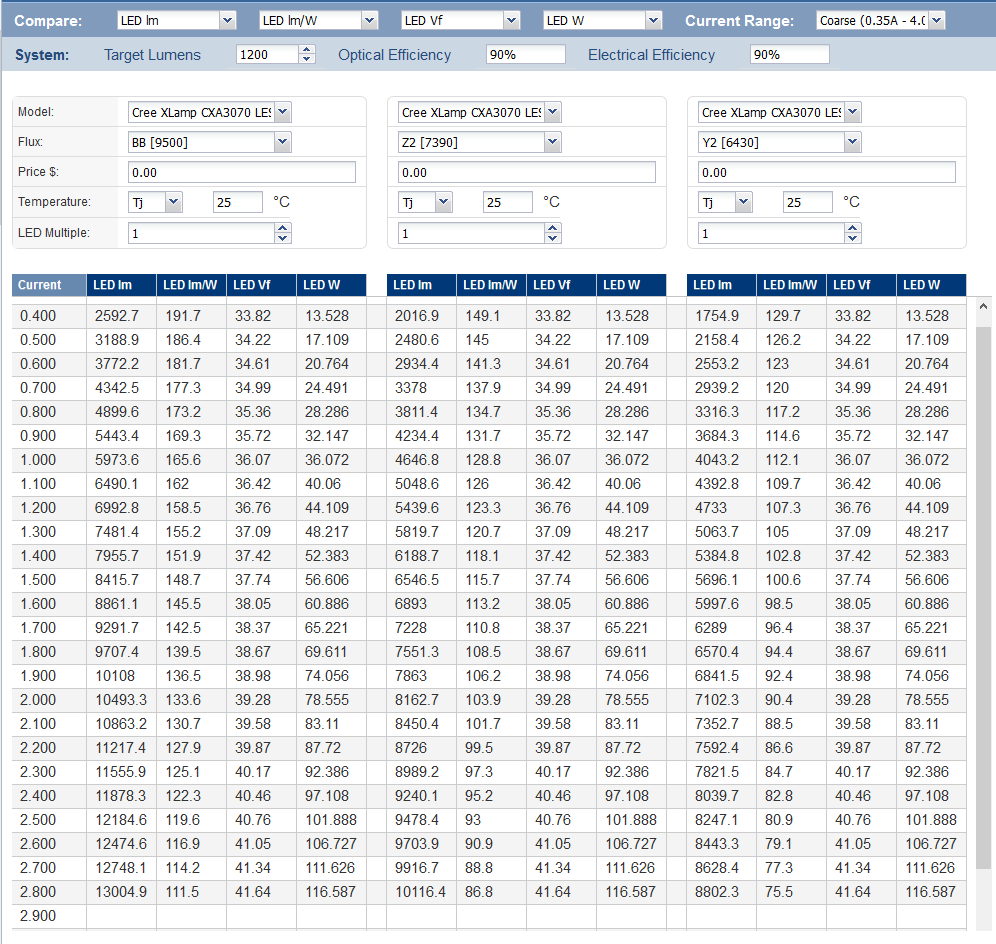Decrease first LED Multiple with down arrow
The width and height of the screenshot is (996, 944).
pyautogui.click(x=283, y=238)
